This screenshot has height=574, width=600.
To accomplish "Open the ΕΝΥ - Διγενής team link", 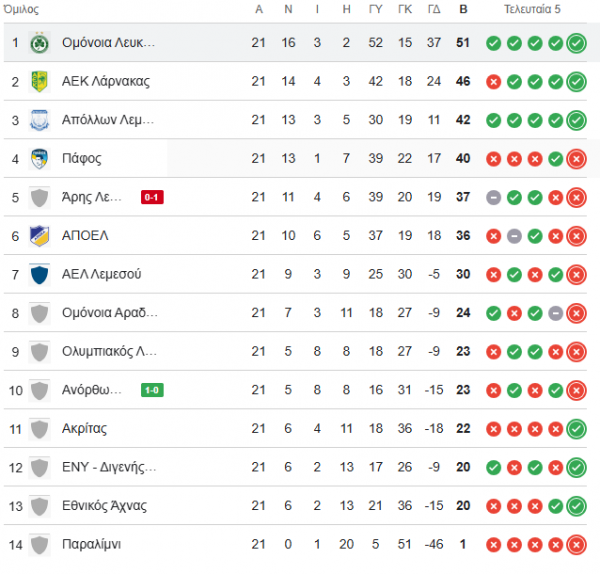I will pyautogui.click(x=109, y=467).
